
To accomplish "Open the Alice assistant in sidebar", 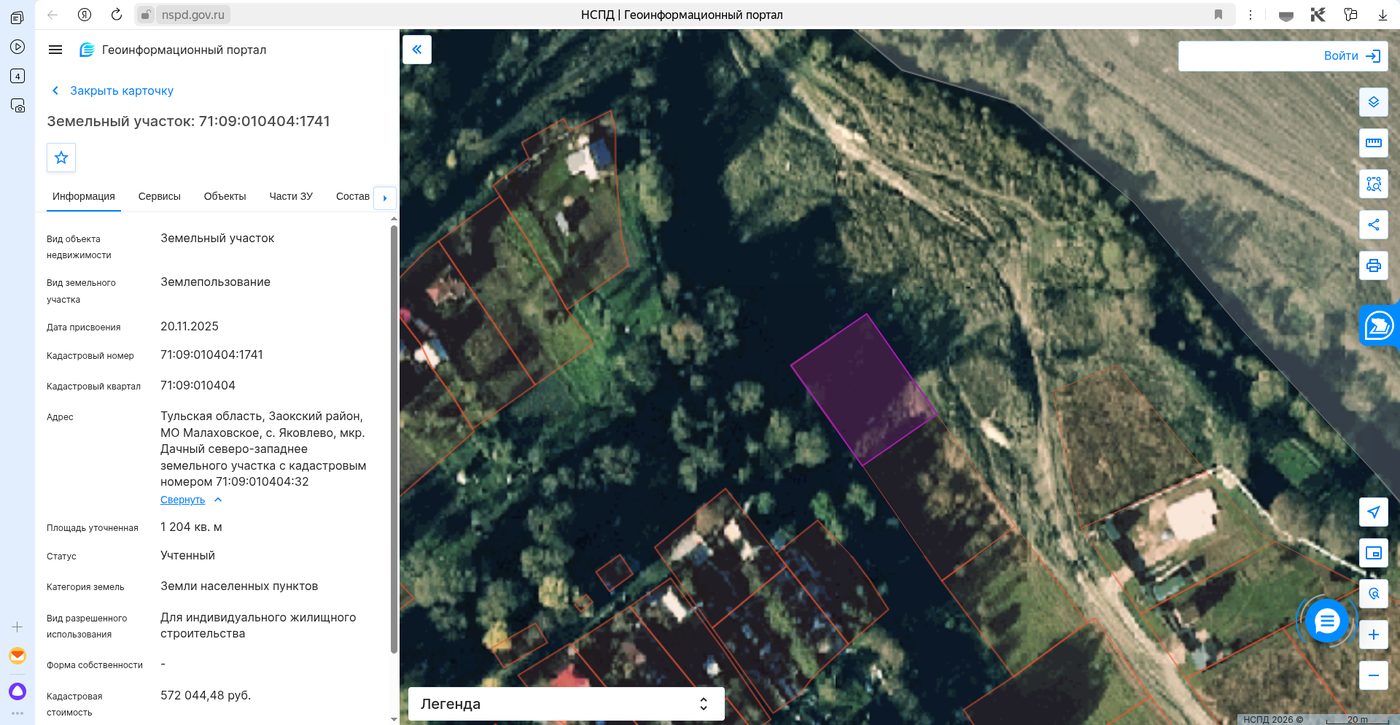I will point(17,691).
